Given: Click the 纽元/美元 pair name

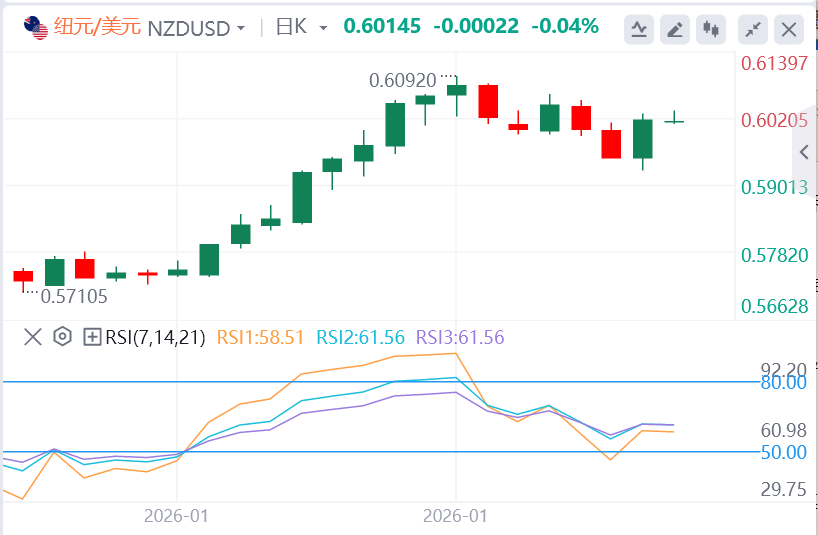Looking at the screenshot, I should point(97,27).
